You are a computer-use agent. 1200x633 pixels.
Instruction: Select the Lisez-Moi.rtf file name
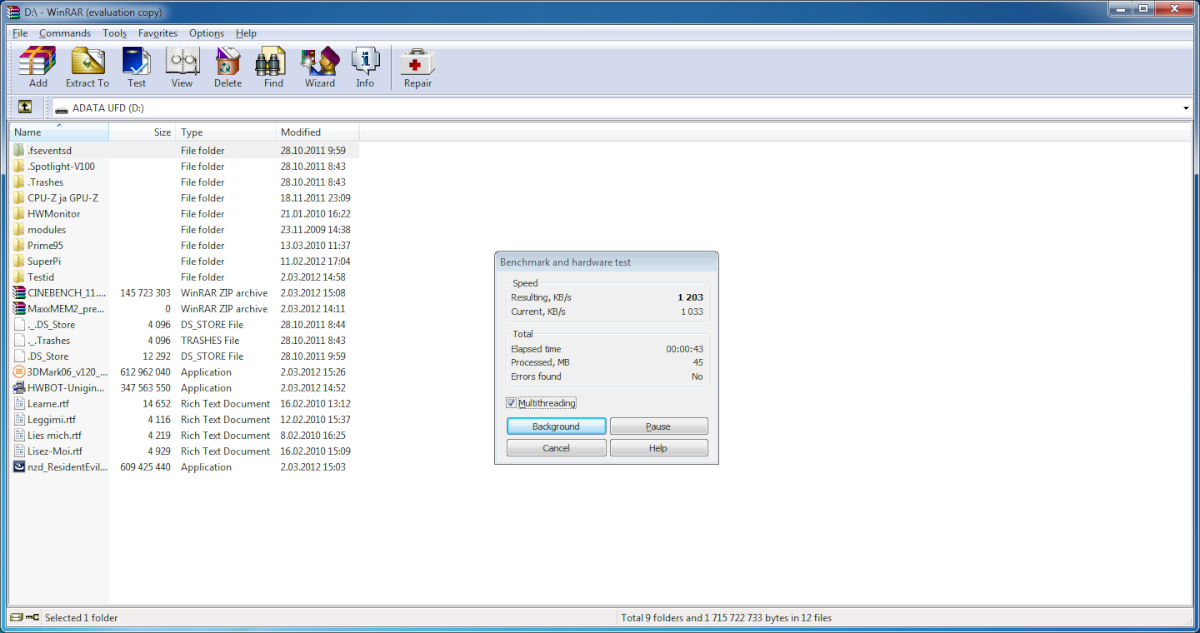click(55, 451)
